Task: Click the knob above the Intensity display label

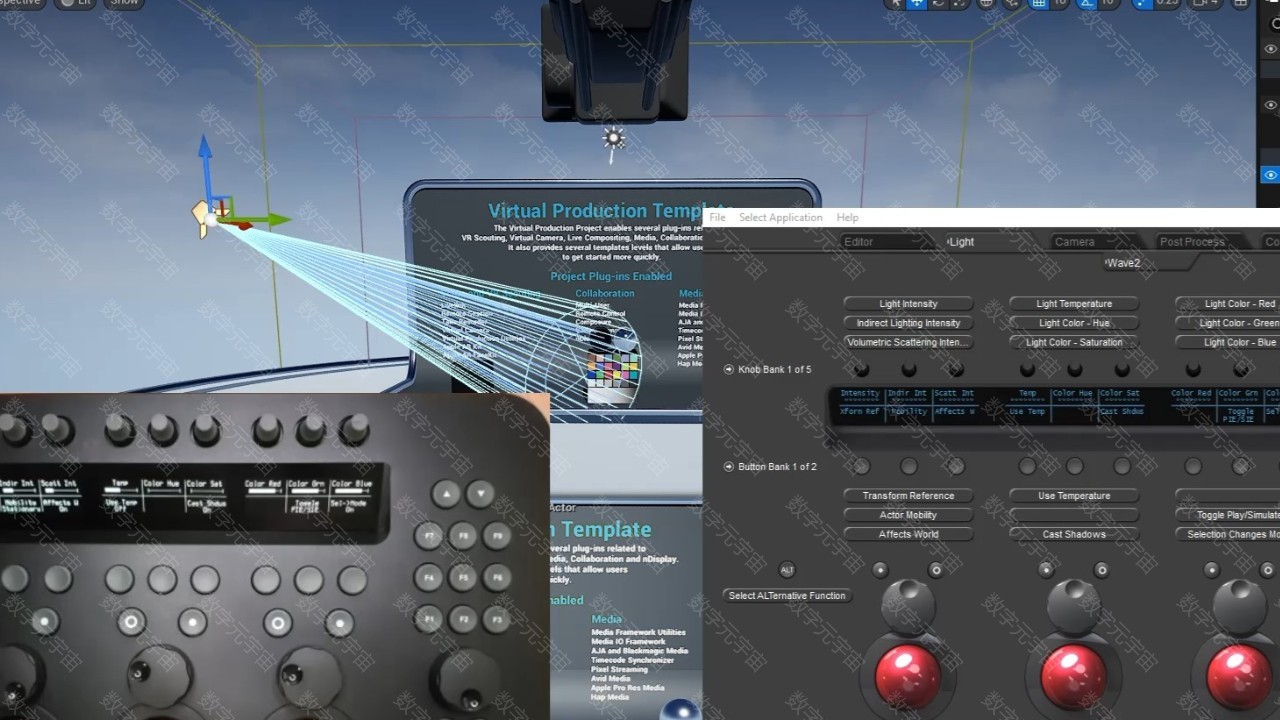Action: click(x=861, y=368)
